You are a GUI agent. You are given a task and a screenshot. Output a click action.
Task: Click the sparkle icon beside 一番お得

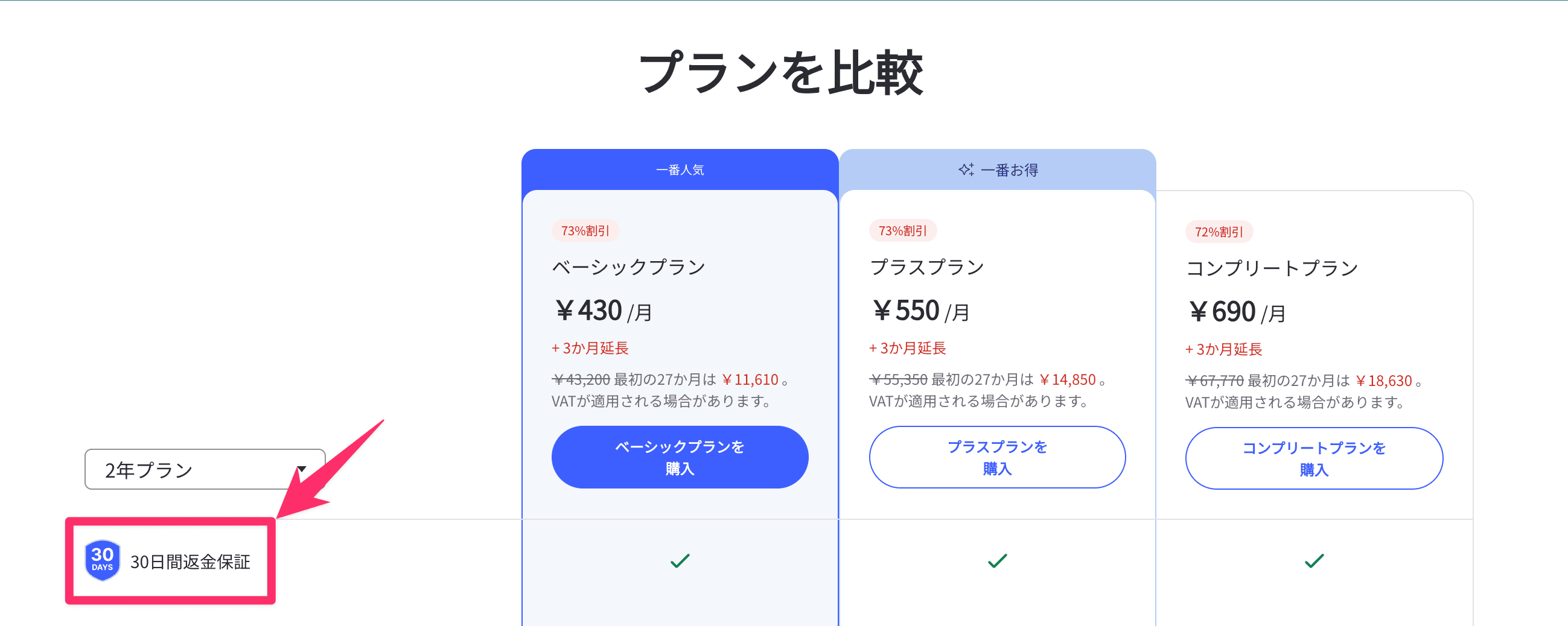point(966,169)
